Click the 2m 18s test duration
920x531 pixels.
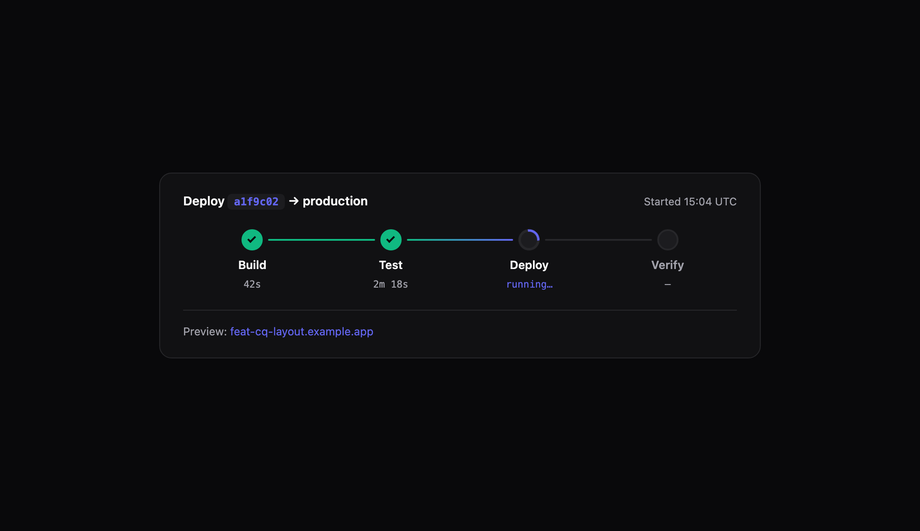390,284
